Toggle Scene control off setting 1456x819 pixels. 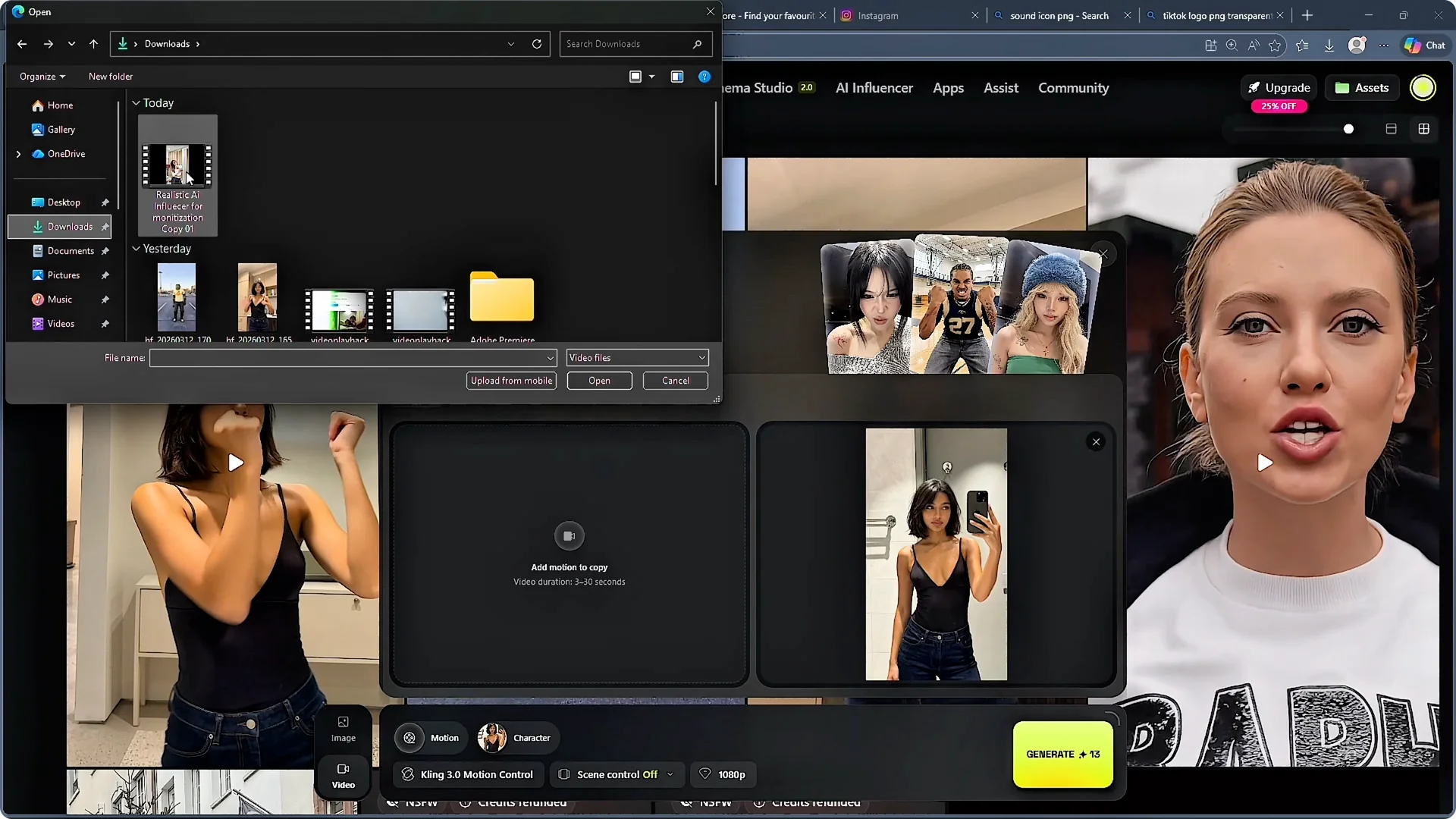coord(616,774)
